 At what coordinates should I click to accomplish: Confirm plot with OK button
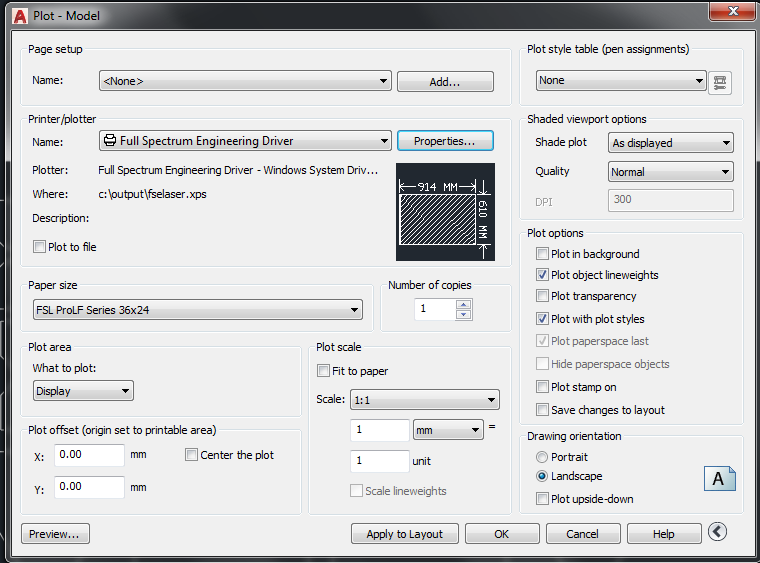pyautogui.click(x=502, y=534)
